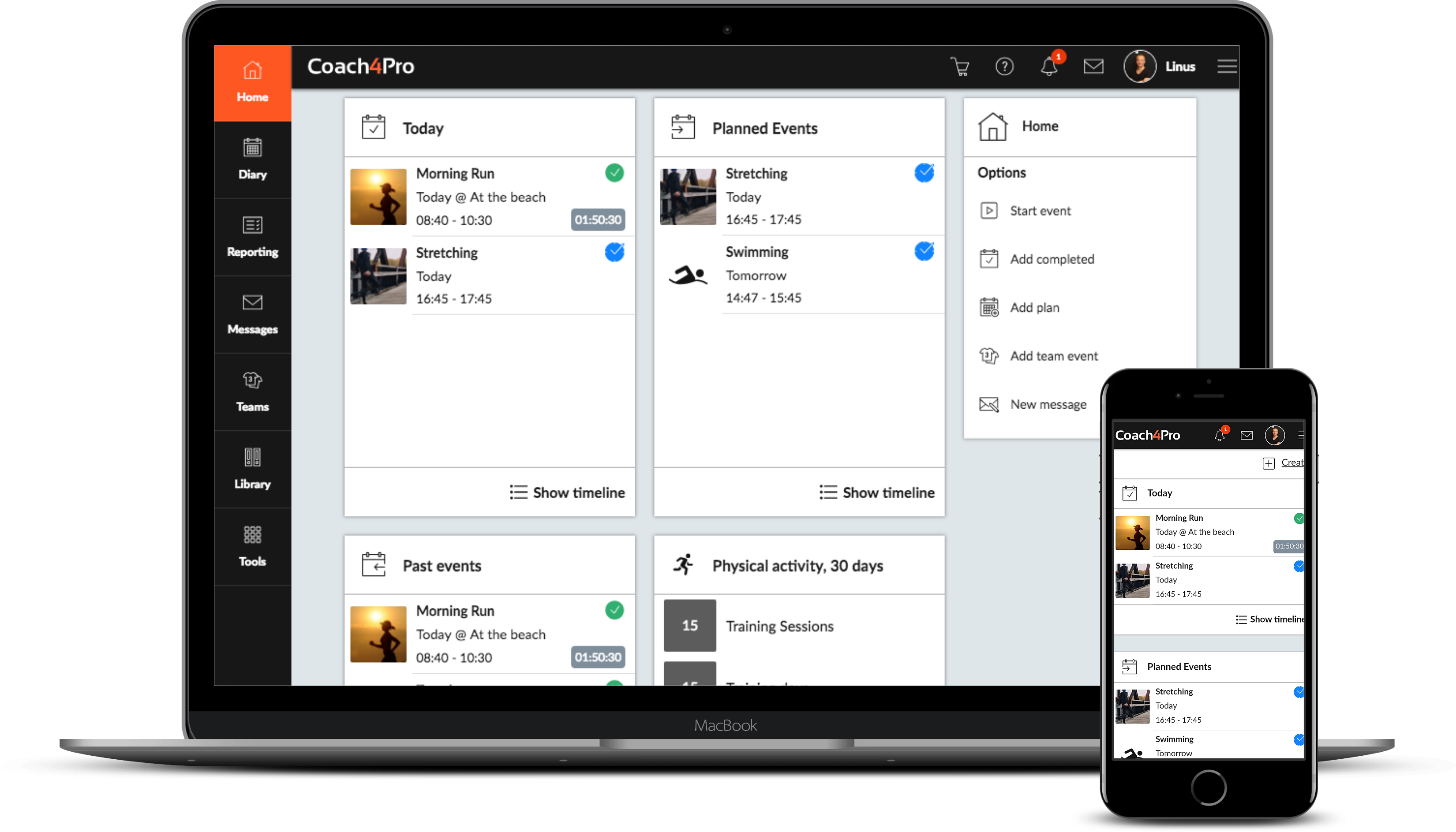Open Morning Run thumbnail in laptop Today card

click(x=378, y=197)
